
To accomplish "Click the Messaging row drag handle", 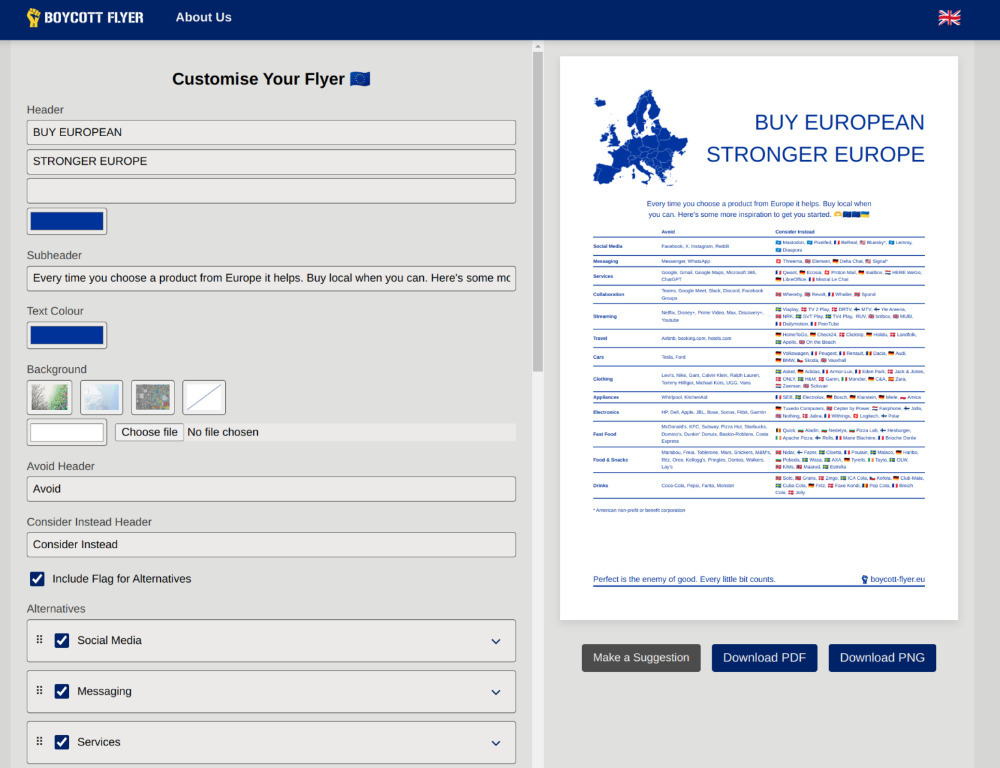I will tap(40, 690).
